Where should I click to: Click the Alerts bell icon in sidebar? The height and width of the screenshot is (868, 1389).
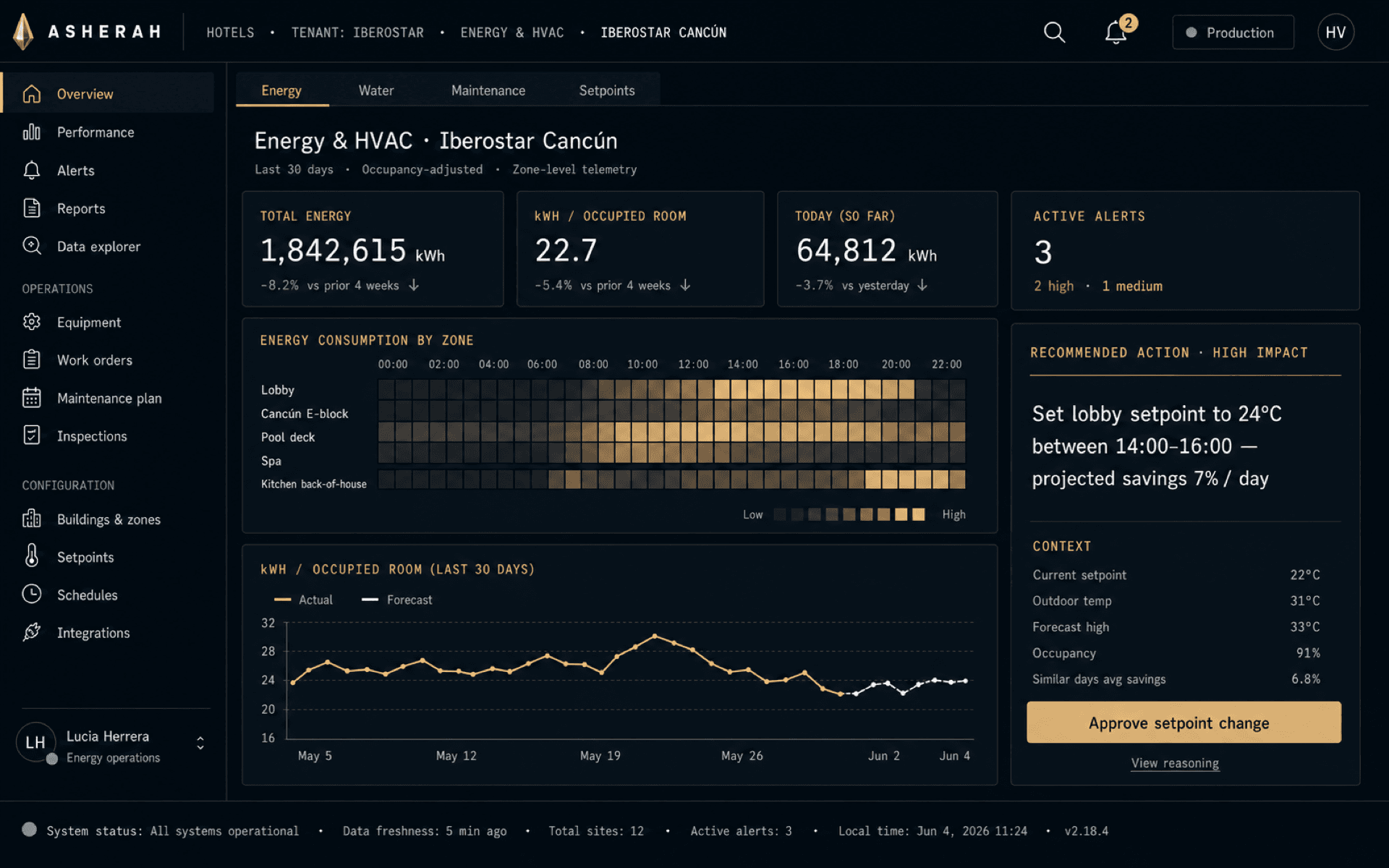32,171
